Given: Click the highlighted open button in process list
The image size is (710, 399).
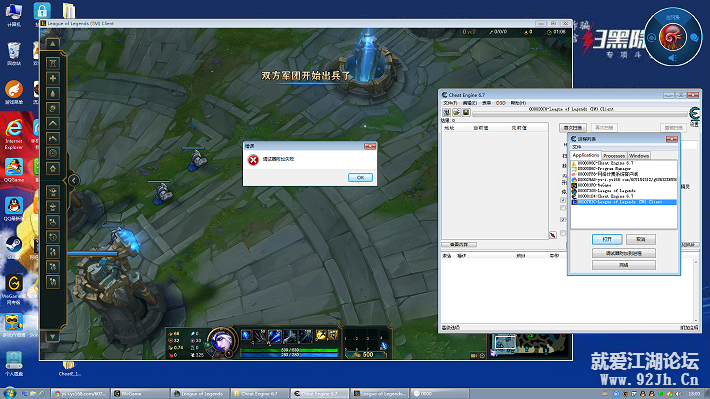Looking at the screenshot, I should coord(607,239).
